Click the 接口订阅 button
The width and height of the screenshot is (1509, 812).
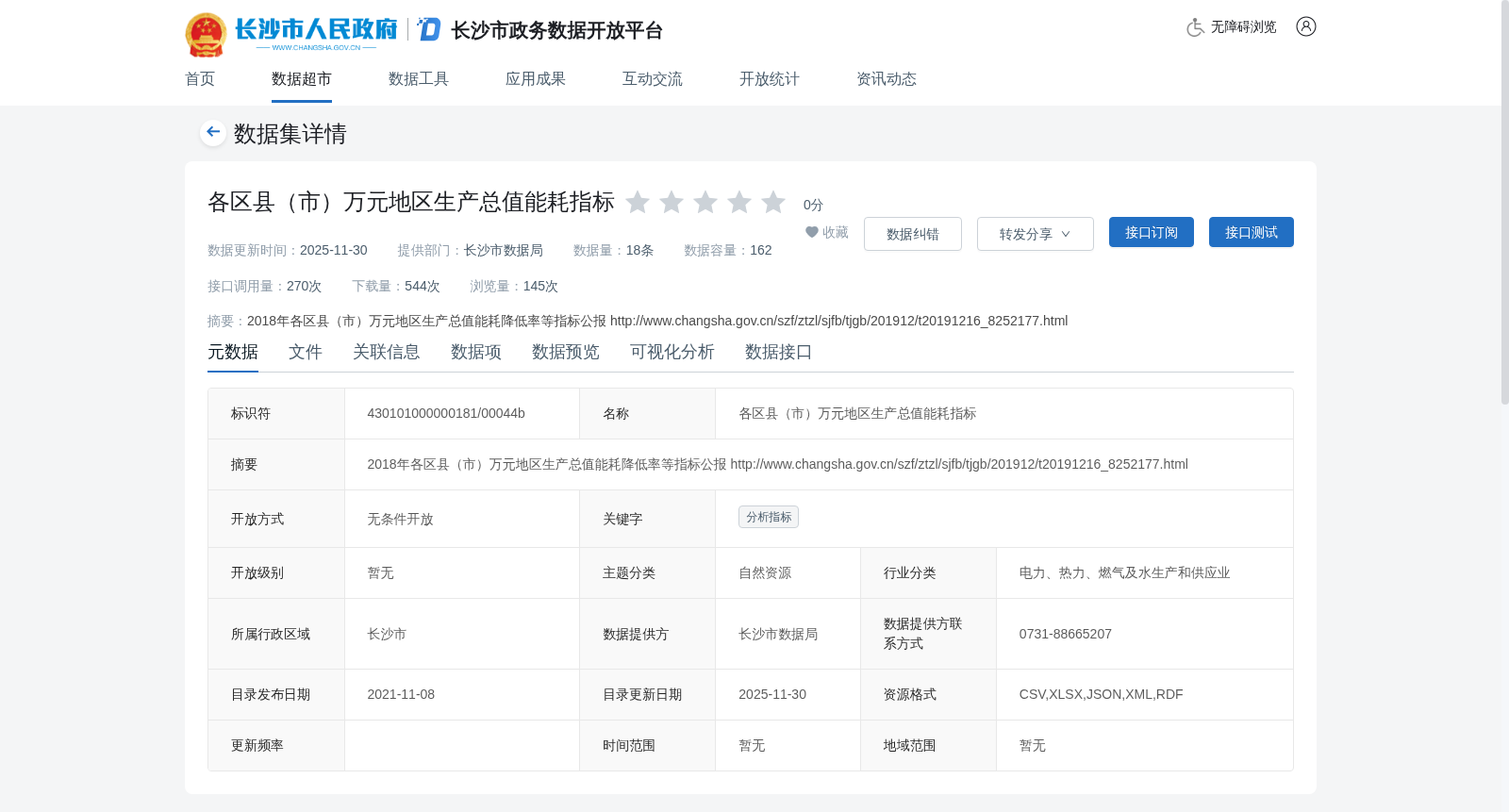pyautogui.click(x=1152, y=232)
